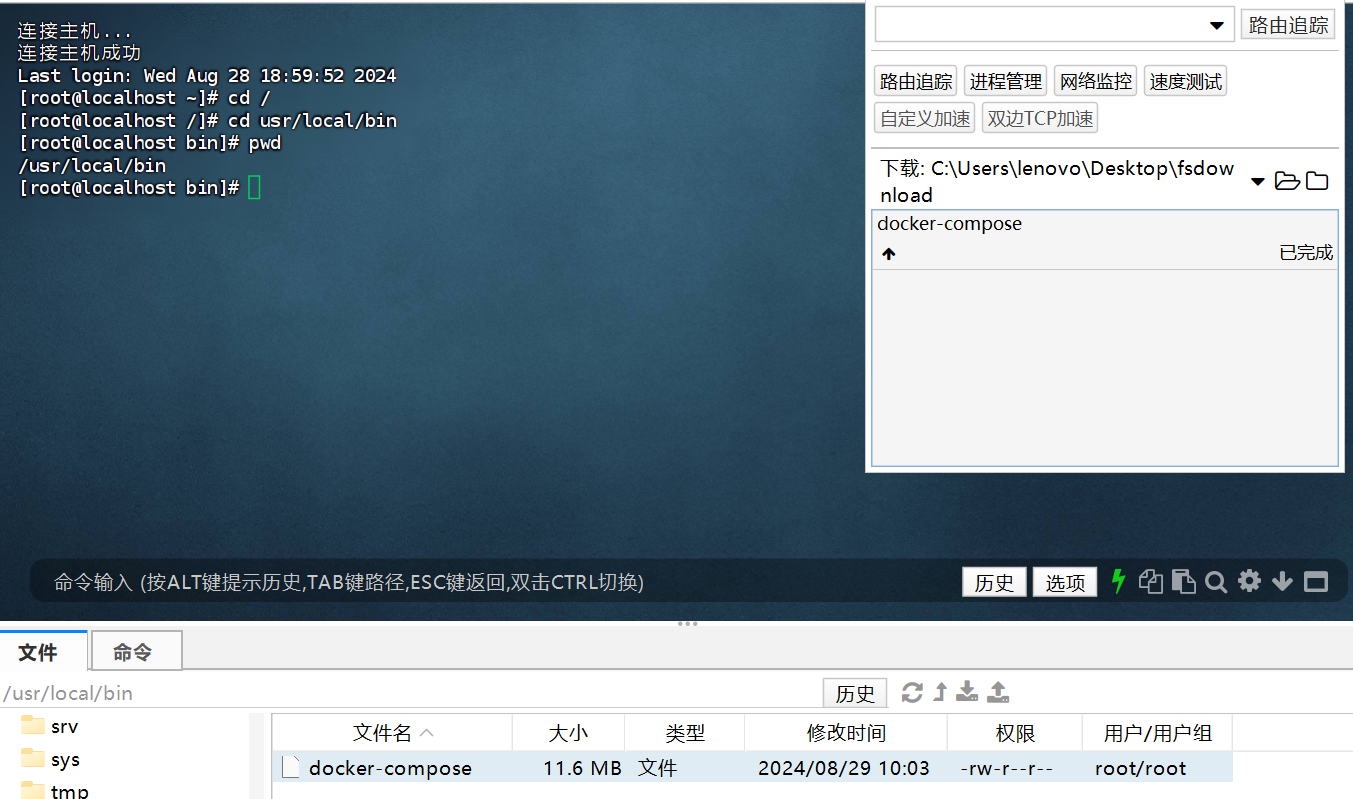The image size is (1353, 799).
Task: Click the paste icon in terminal toolbar
Action: [1183, 581]
